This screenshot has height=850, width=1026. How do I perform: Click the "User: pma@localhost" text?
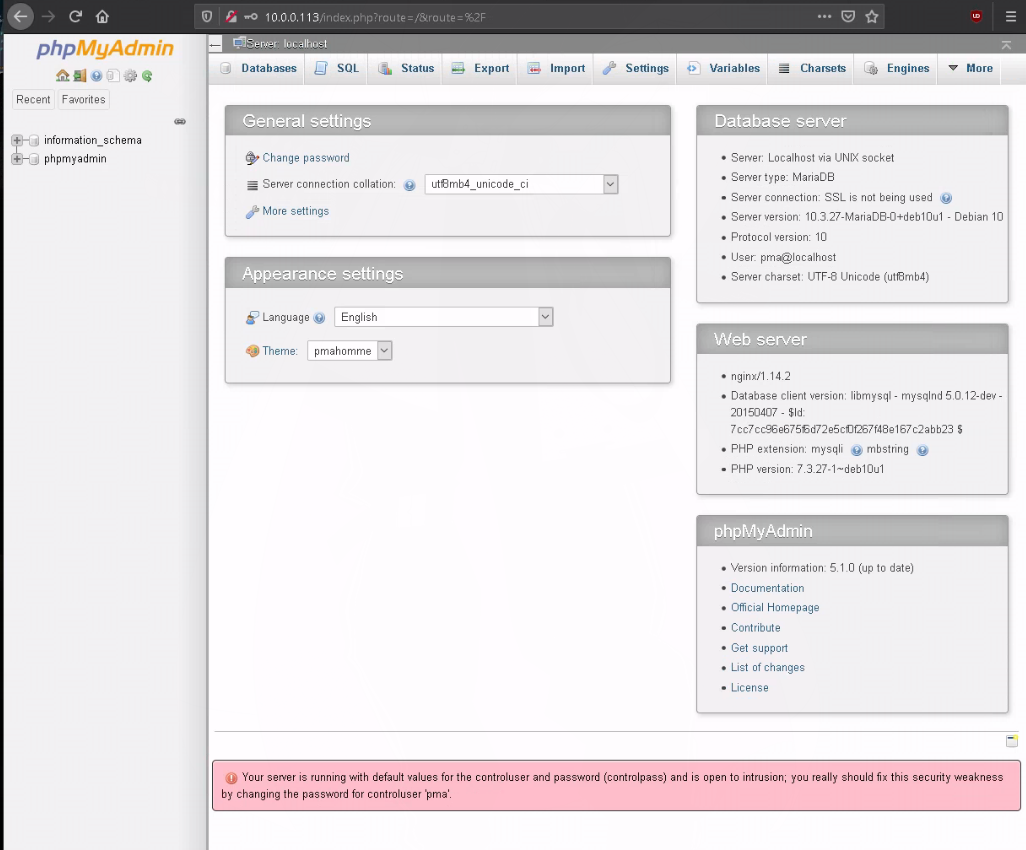pyautogui.click(x=783, y=258)
